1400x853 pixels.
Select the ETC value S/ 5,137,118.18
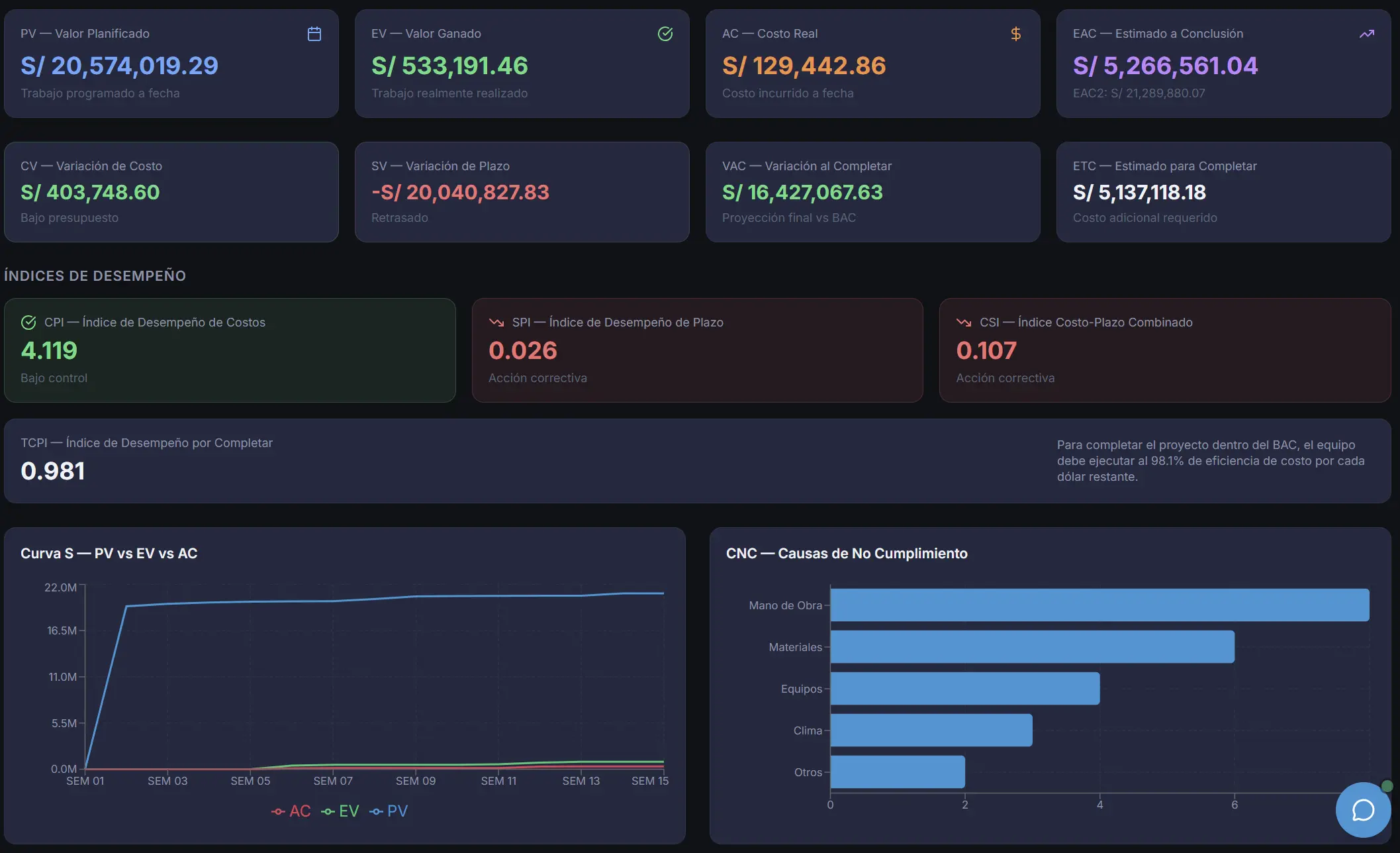1139,192
